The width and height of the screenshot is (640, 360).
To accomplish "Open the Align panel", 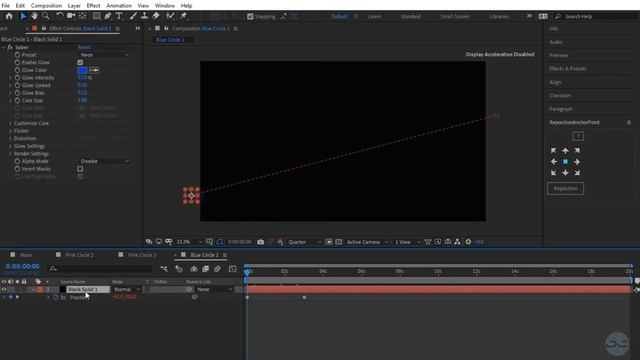I will coord(555,82).
